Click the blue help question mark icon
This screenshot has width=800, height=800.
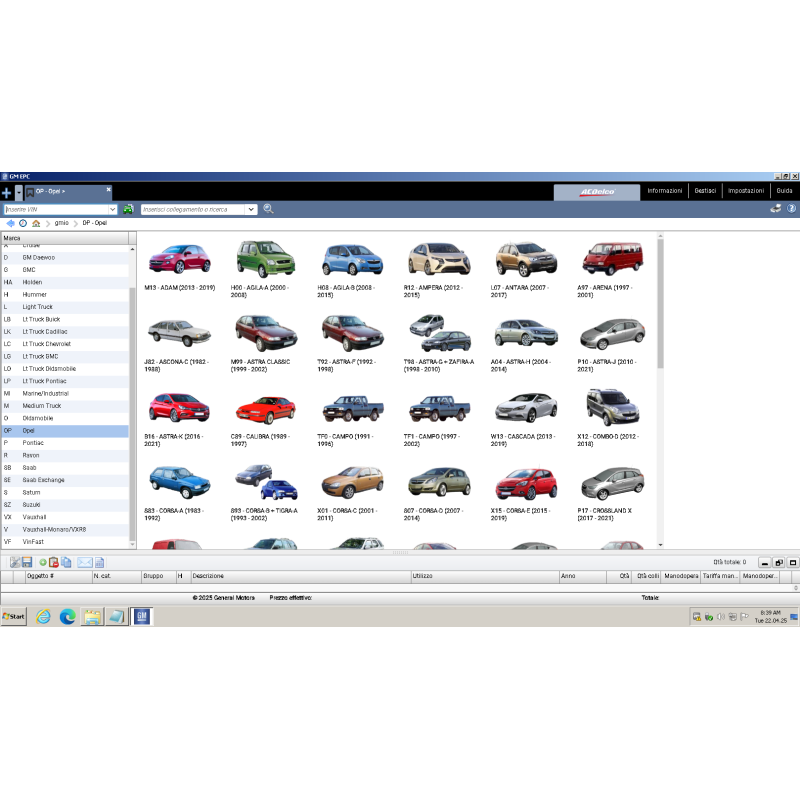tap(791, 209)
